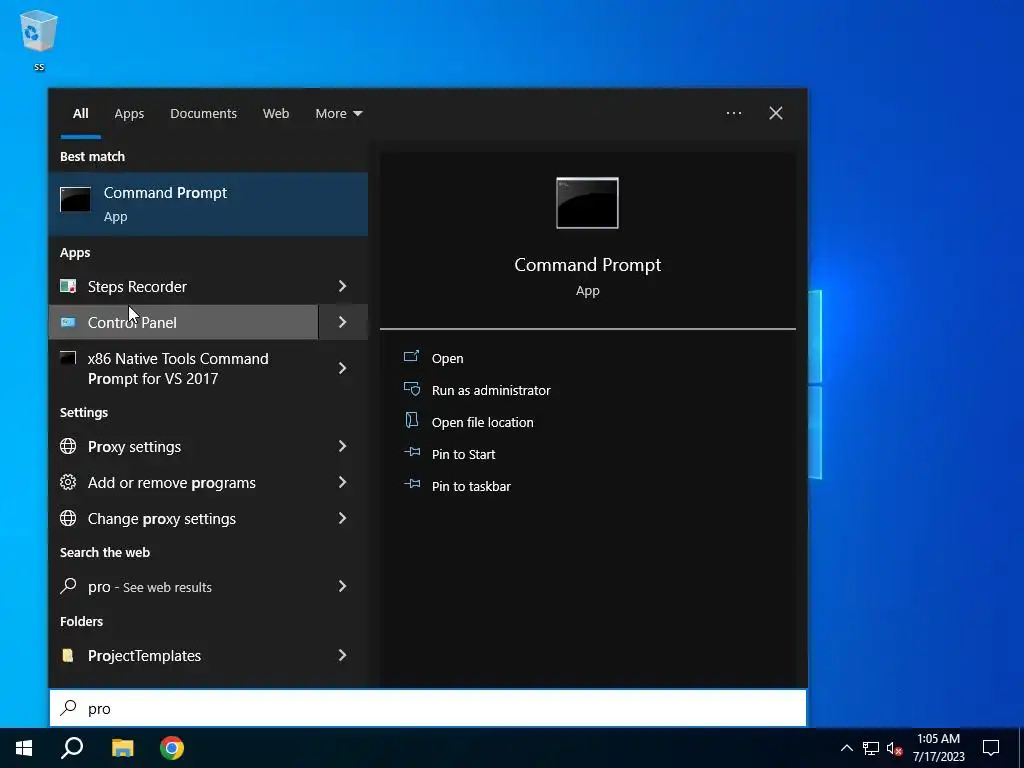Viewport: 1024px width, 768px height.
Task: Select 'Change proxy settings' result text
Action: (x=162, y=519)
